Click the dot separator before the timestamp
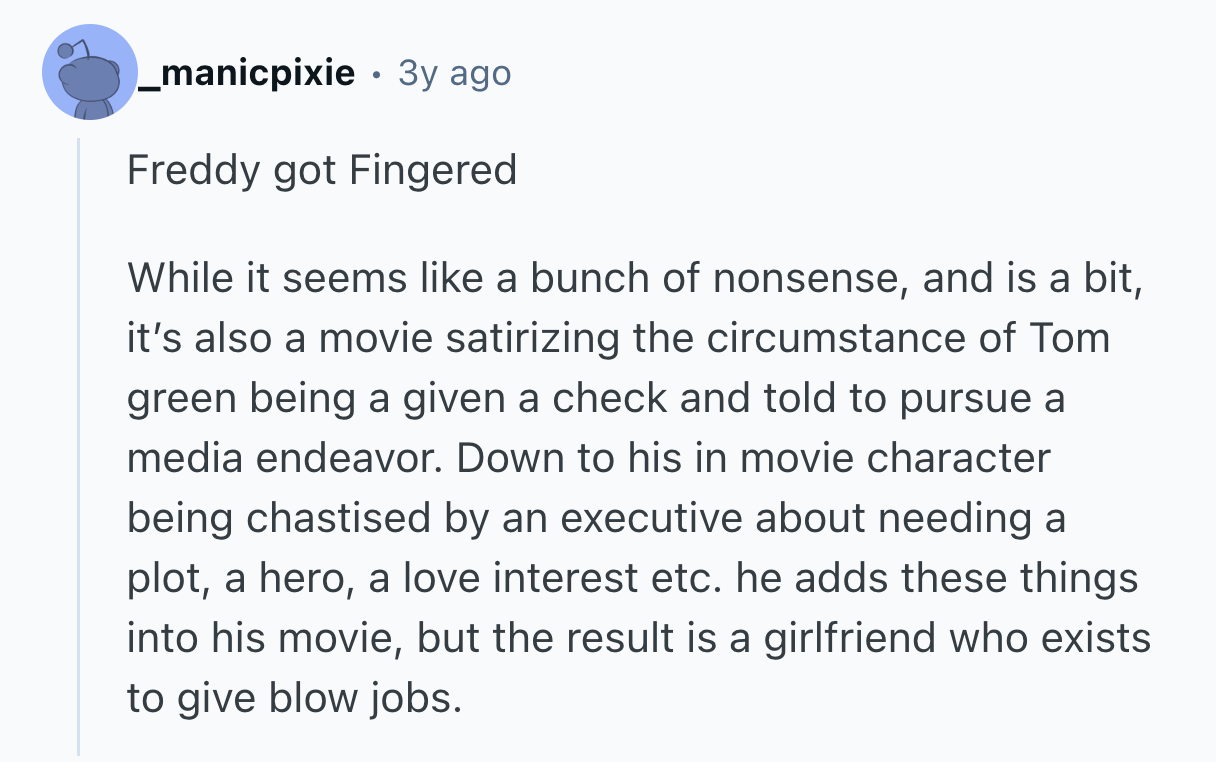Image resolution: width=1216 pixels, height=762 pixels. [376, 74]
